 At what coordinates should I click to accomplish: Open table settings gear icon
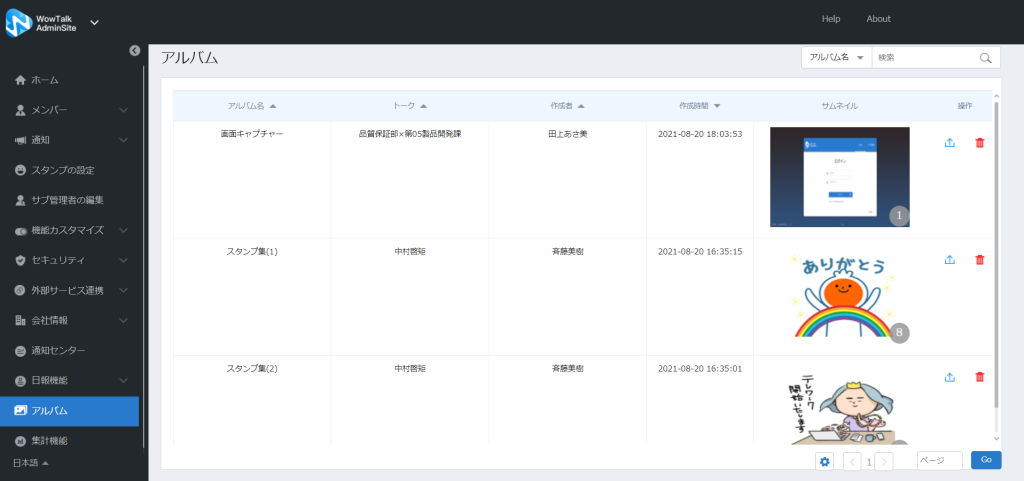point(825,461)
